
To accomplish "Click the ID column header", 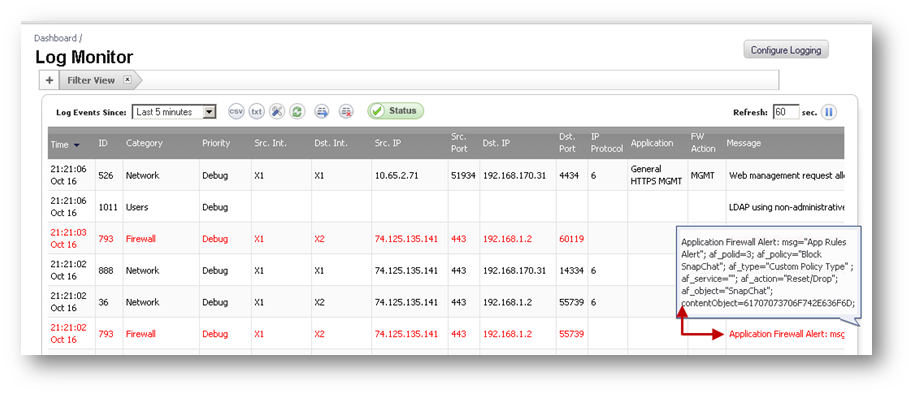I will click(x=103, y=143).
